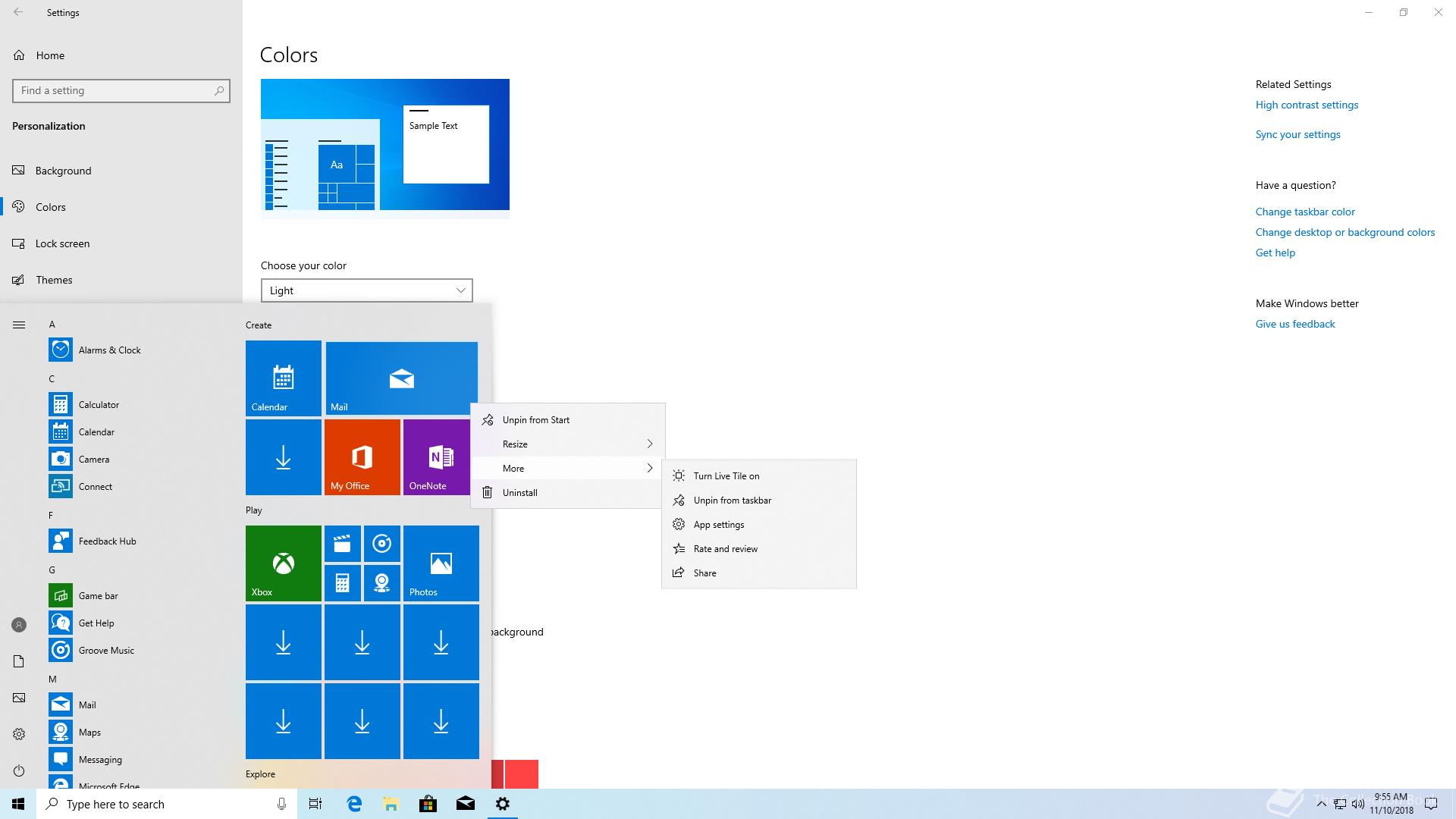Click the Windows Start button
This screenshot has width=1456, height=819.
pos(18,804)
